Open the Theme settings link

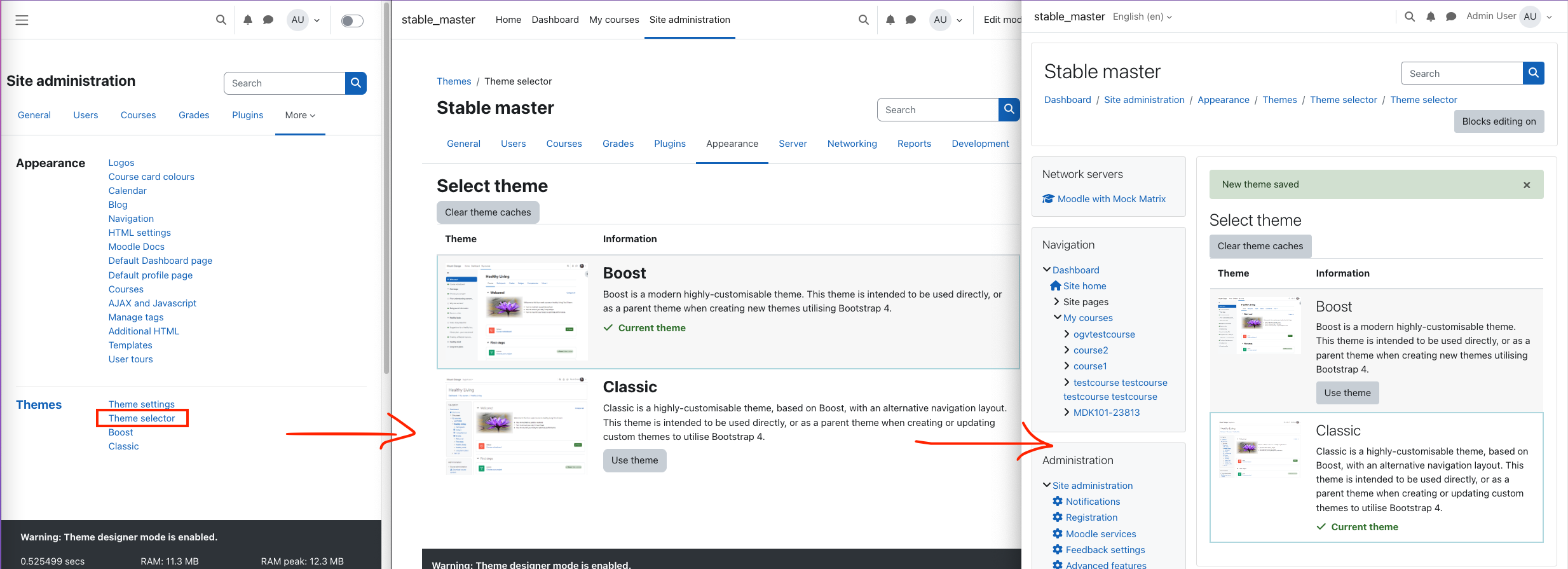(142, 404)
